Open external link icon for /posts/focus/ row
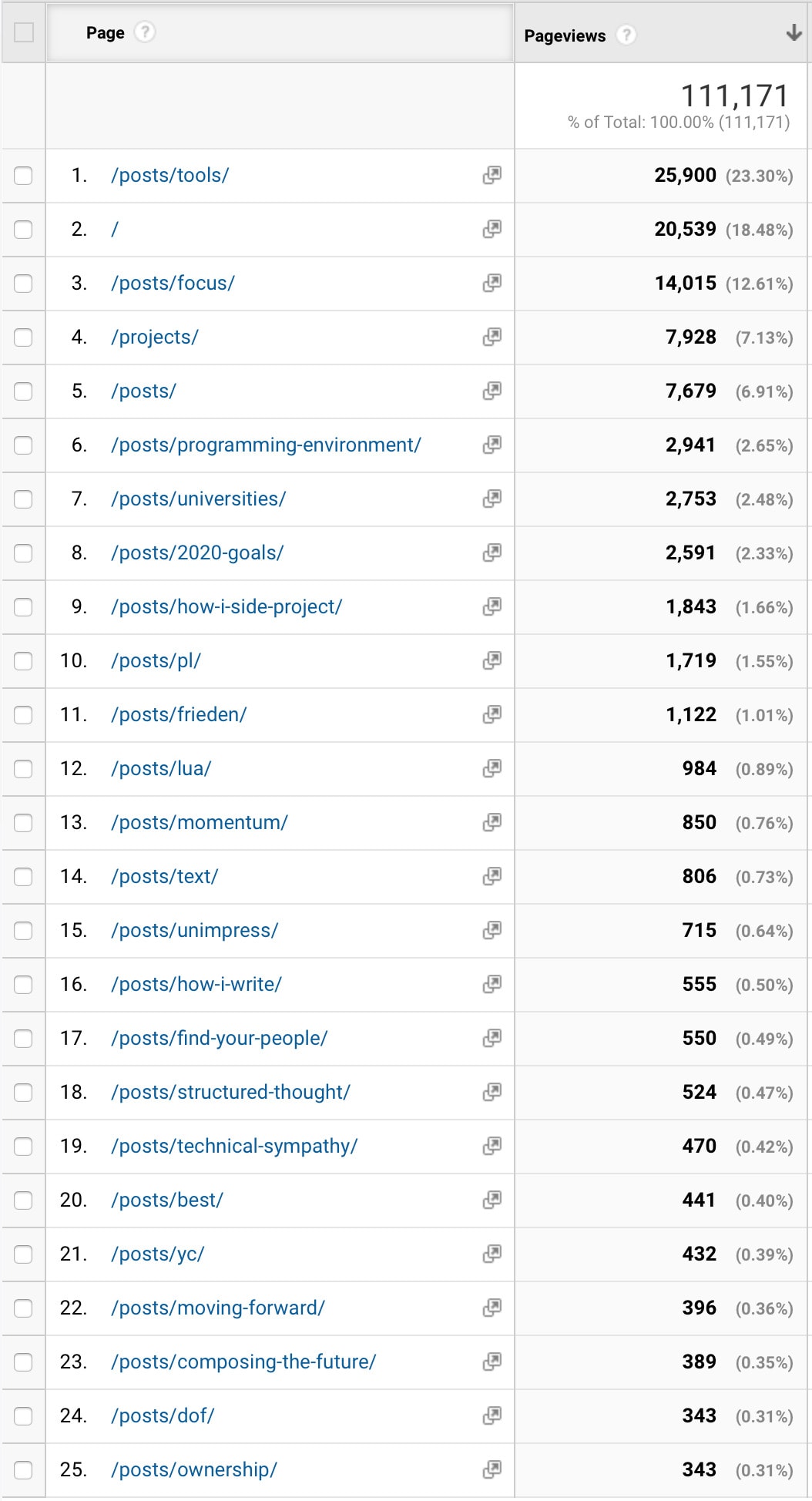Image resolution: width=812 pixels, height=1501 pixels. click(x=492, y=284)
